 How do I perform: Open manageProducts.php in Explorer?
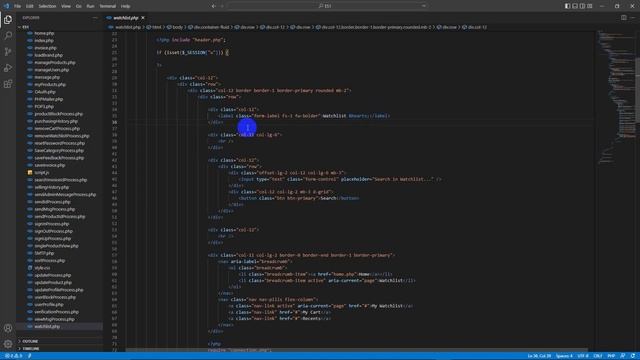[x=55, y=63]
